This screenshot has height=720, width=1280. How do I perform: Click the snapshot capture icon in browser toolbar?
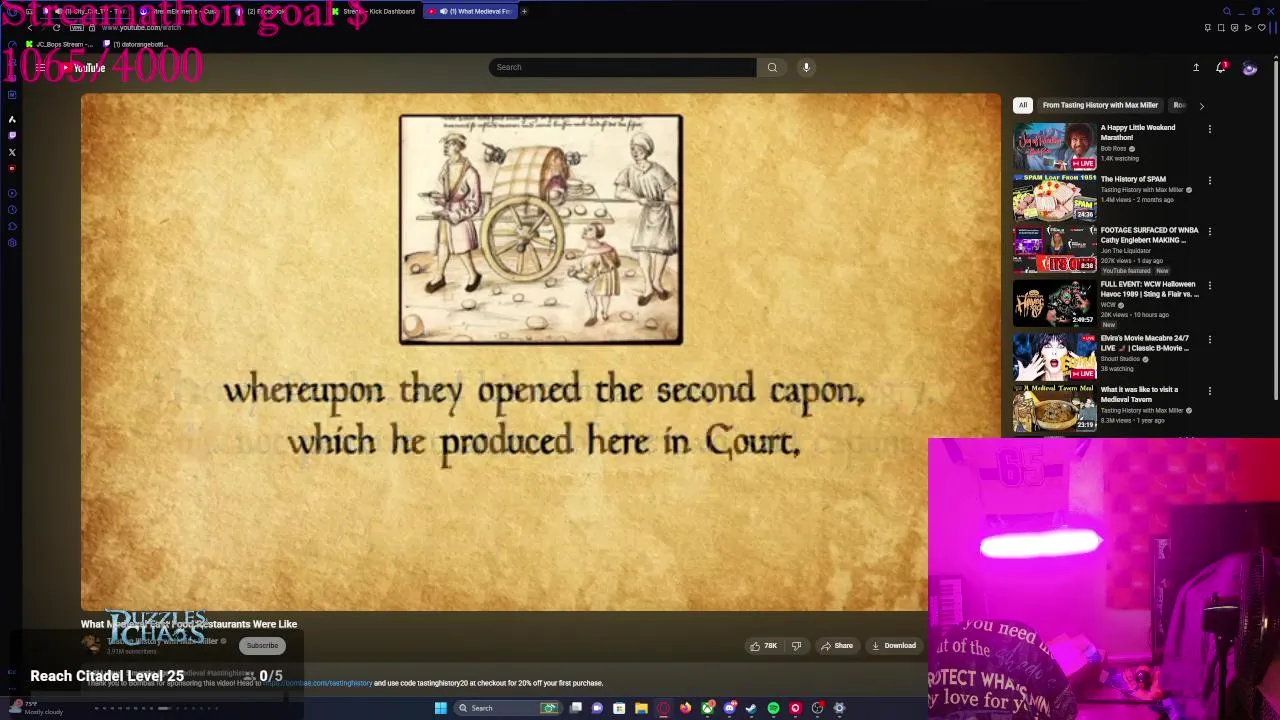pyautogui.click(x=1221, y=28)
